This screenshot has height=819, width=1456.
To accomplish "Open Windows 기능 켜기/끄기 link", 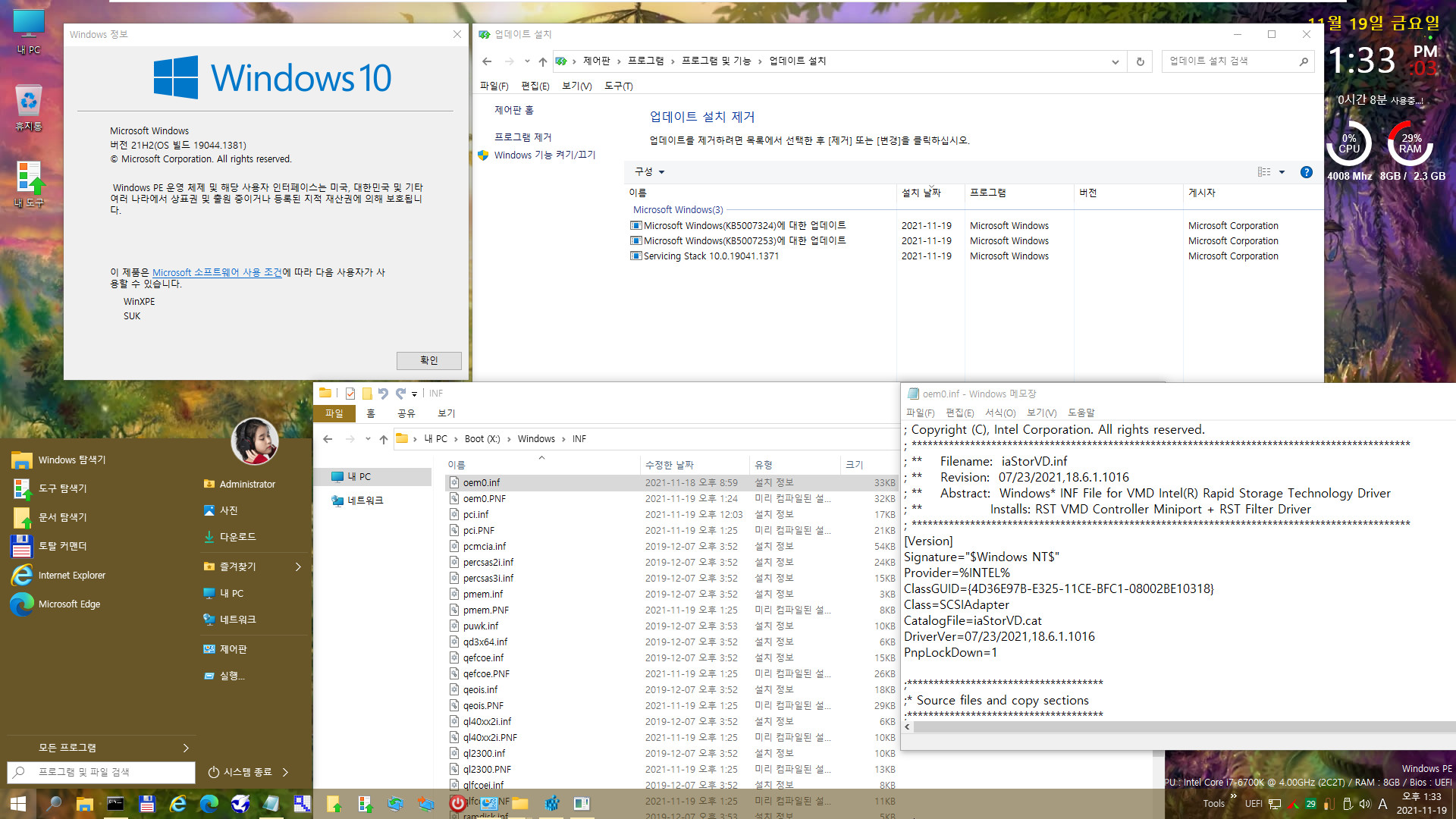I will tap(544, 155).
